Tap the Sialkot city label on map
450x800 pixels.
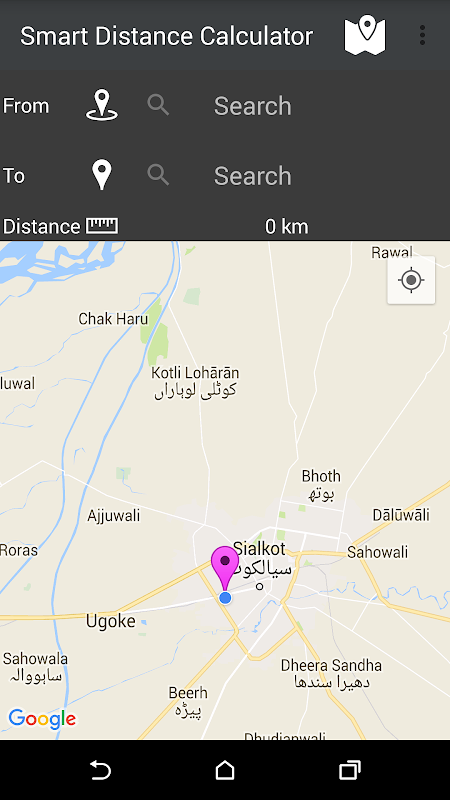259,549
